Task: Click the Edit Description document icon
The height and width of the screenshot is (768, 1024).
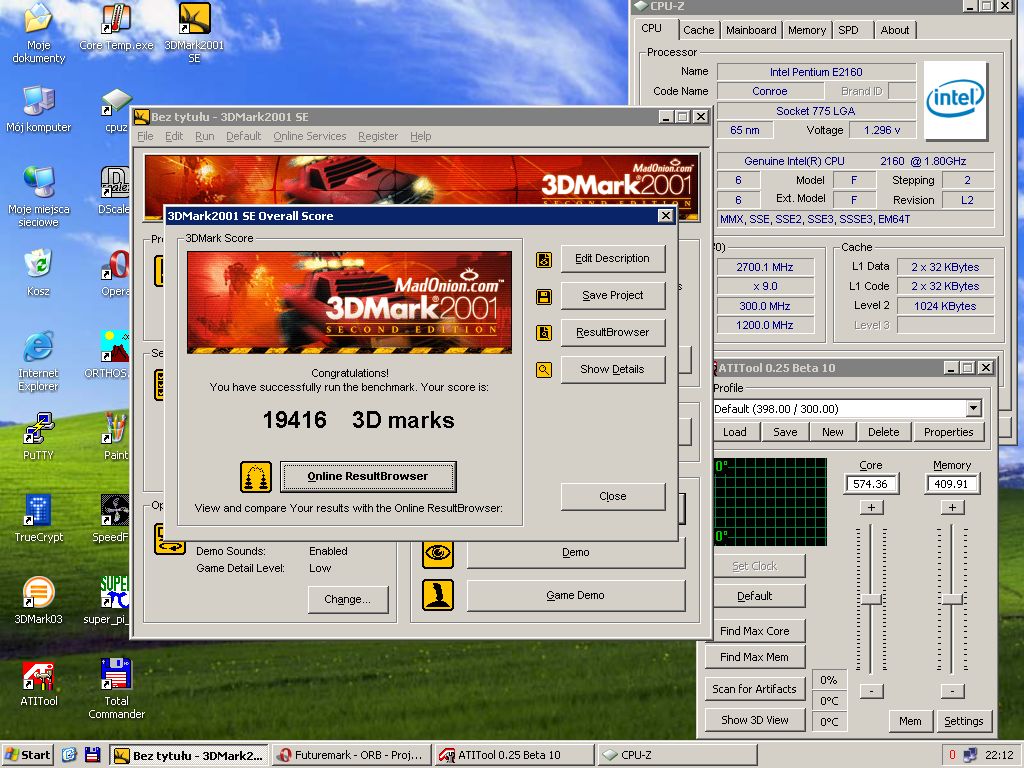Action: pos(544,259)
